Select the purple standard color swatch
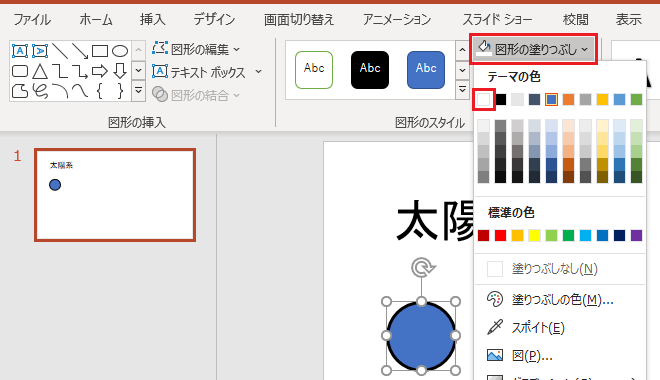This screenshot has height=380, width=660. 636,235
